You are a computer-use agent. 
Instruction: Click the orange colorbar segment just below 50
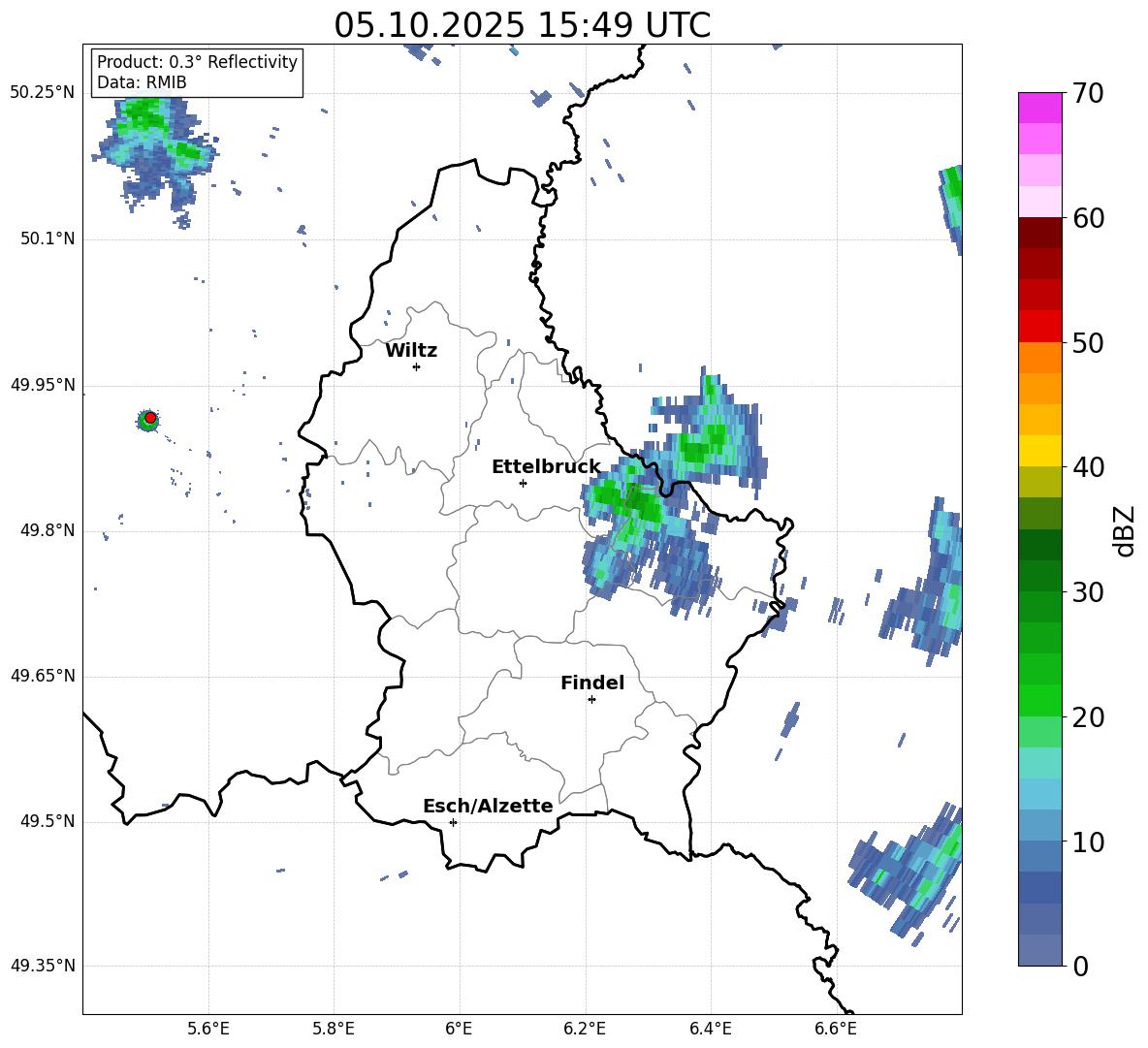[1039, 357]
